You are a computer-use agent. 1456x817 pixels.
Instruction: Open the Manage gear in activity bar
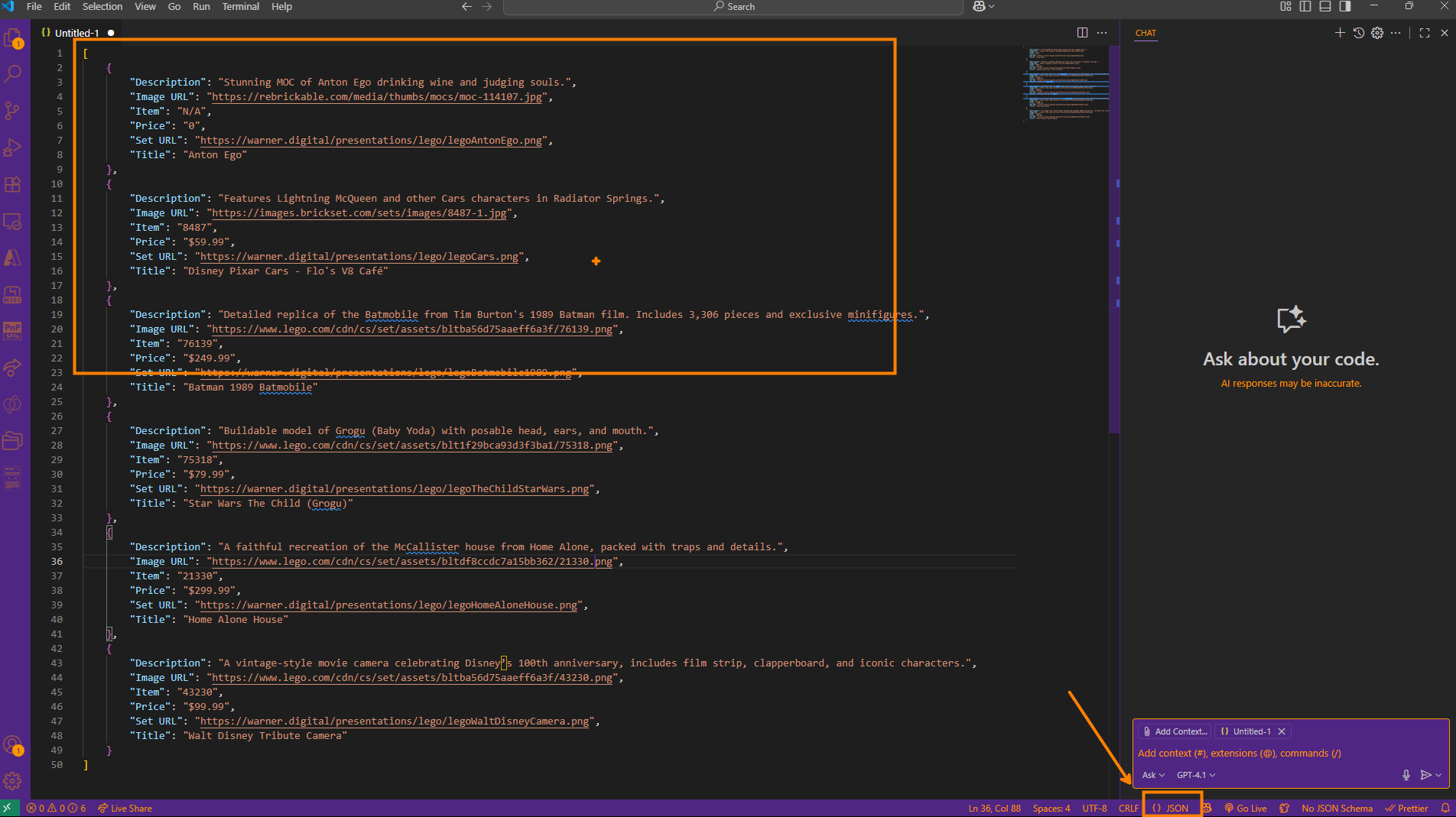(13, 781)
